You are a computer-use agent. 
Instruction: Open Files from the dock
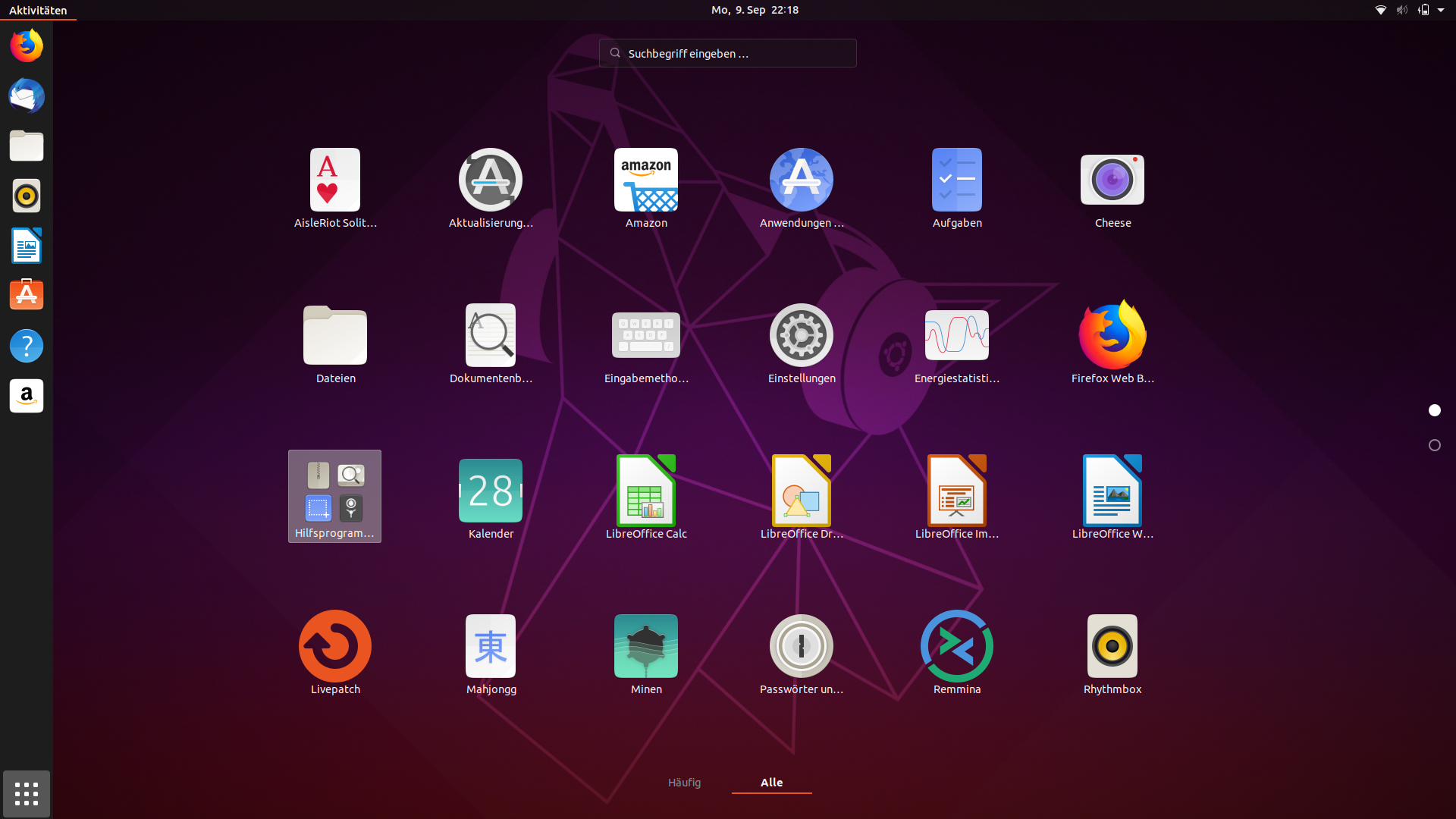27,146
